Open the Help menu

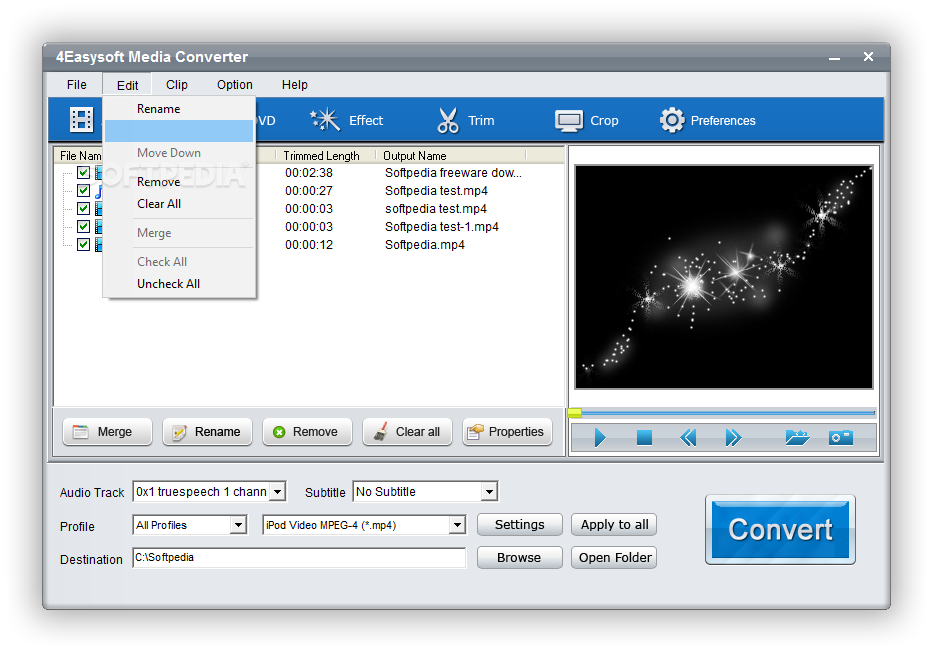[295, 84]
